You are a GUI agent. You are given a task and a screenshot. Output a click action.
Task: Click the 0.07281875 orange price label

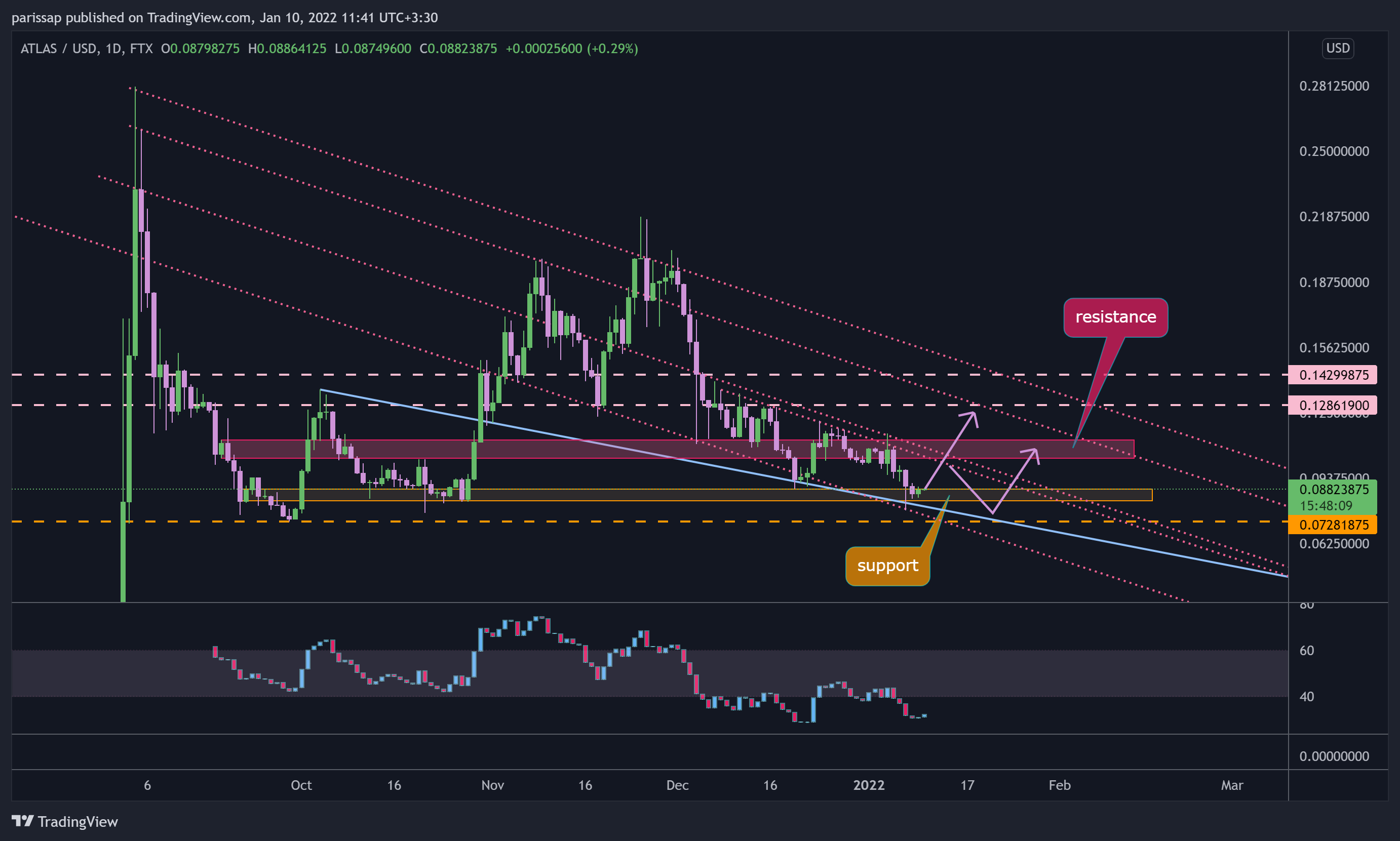[x=1333, y=525]
